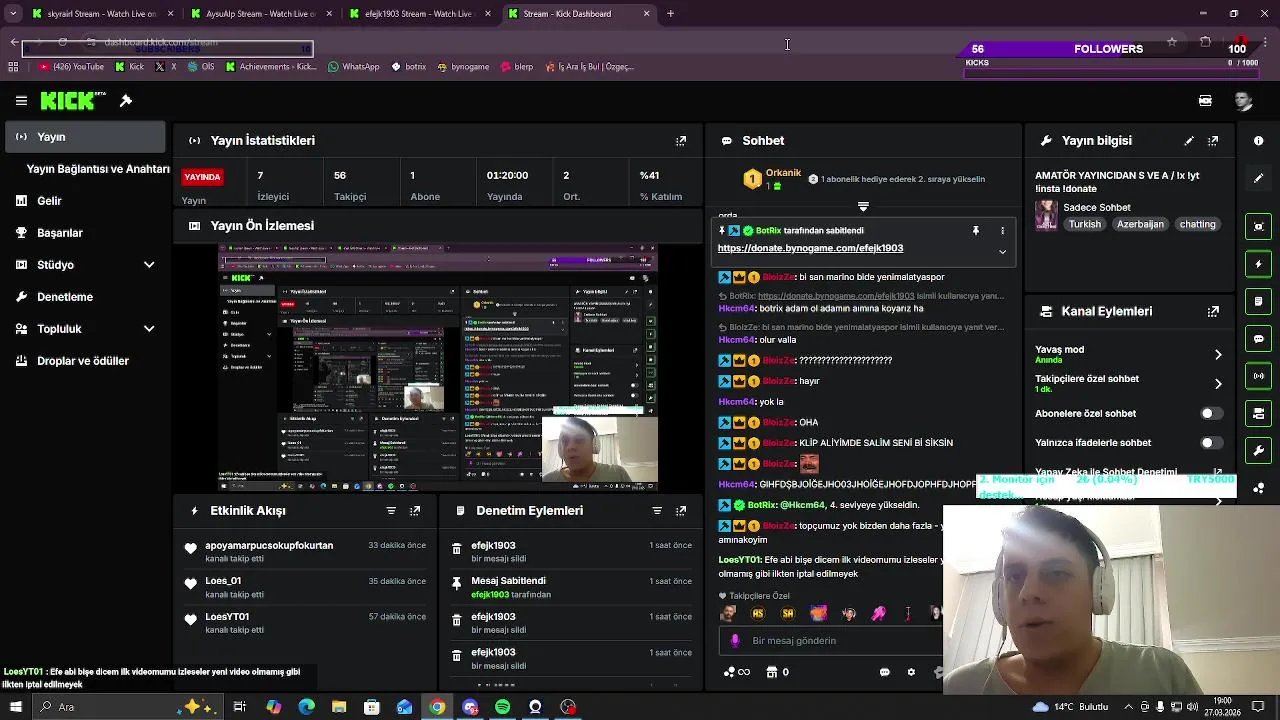The height and width of the screenshot is (720, 1280).
Task: Open the WhatsApp bookmark
Action: (x=354, y=67)
